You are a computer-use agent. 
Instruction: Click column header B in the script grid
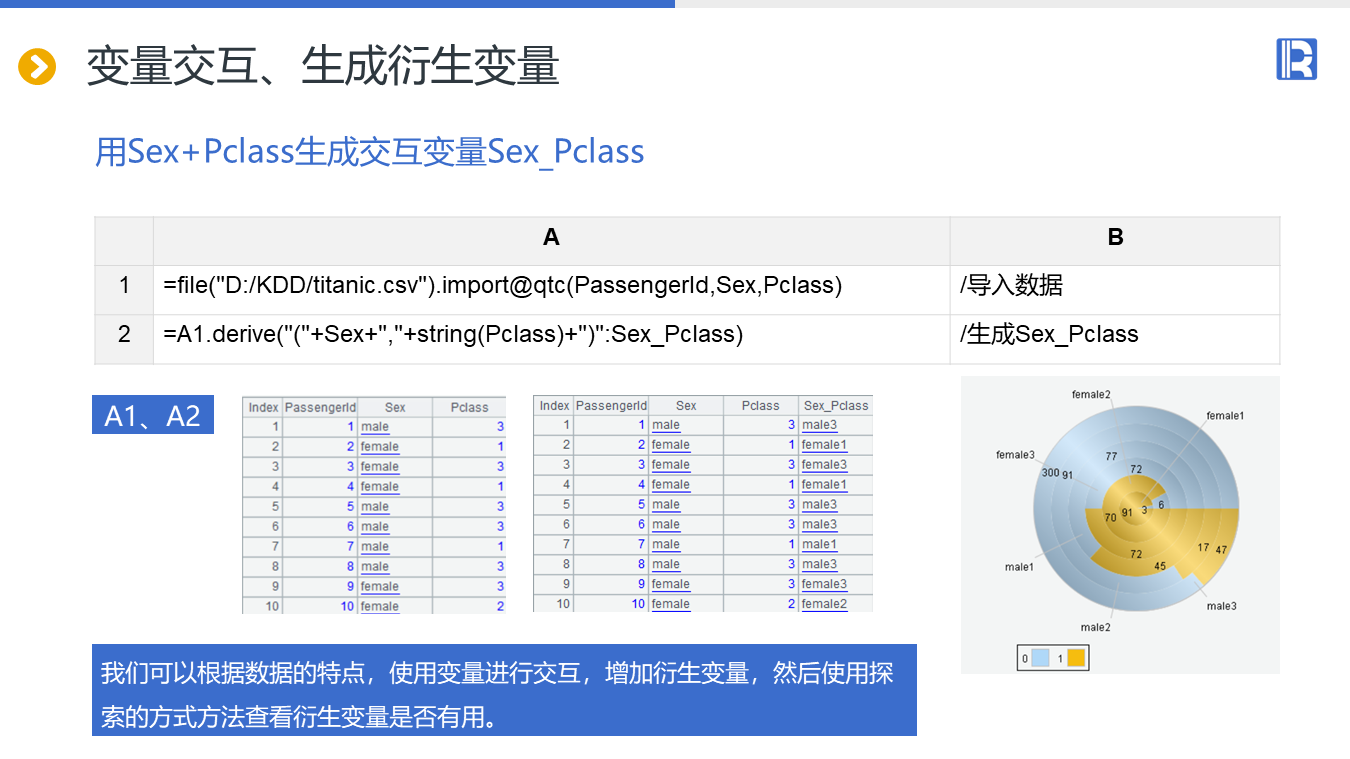pos(1115,237)
